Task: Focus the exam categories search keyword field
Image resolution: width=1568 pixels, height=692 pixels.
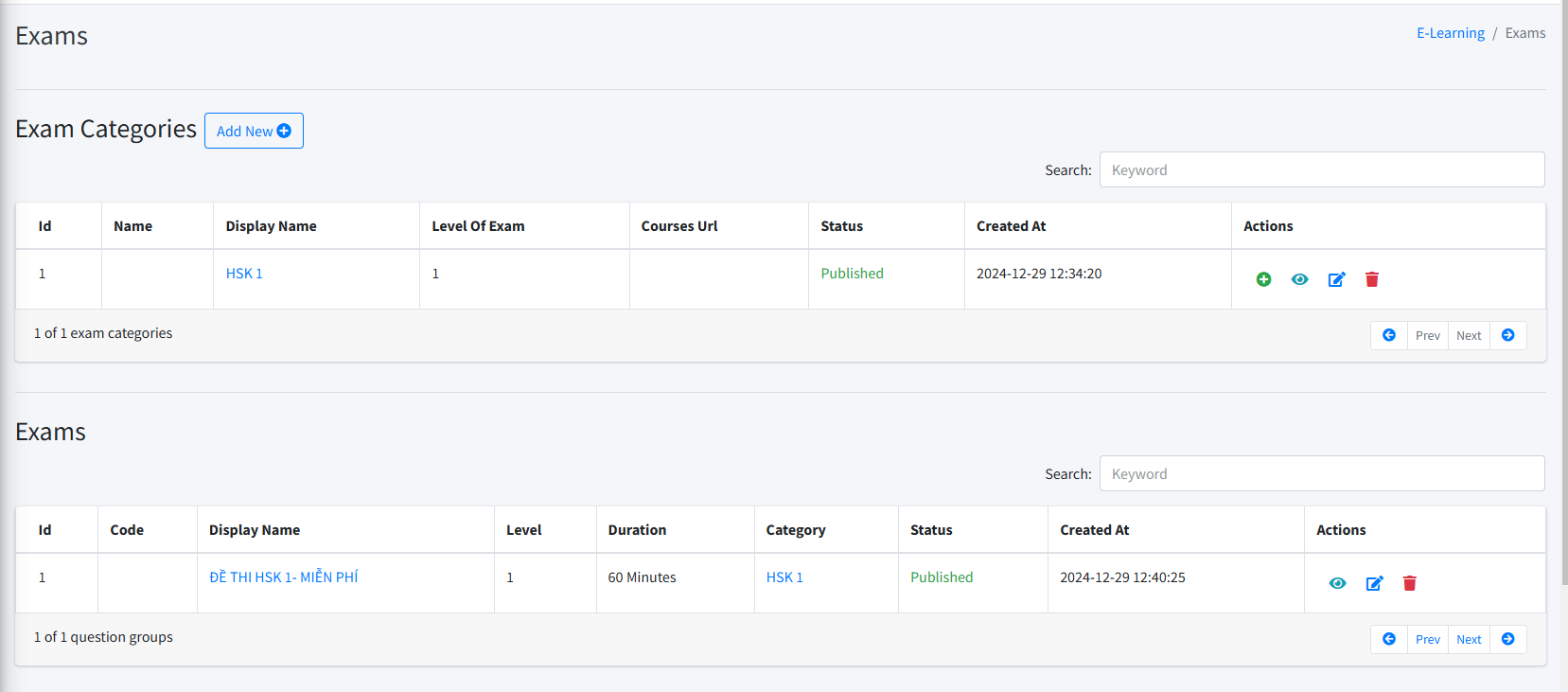Action: 1321,170
